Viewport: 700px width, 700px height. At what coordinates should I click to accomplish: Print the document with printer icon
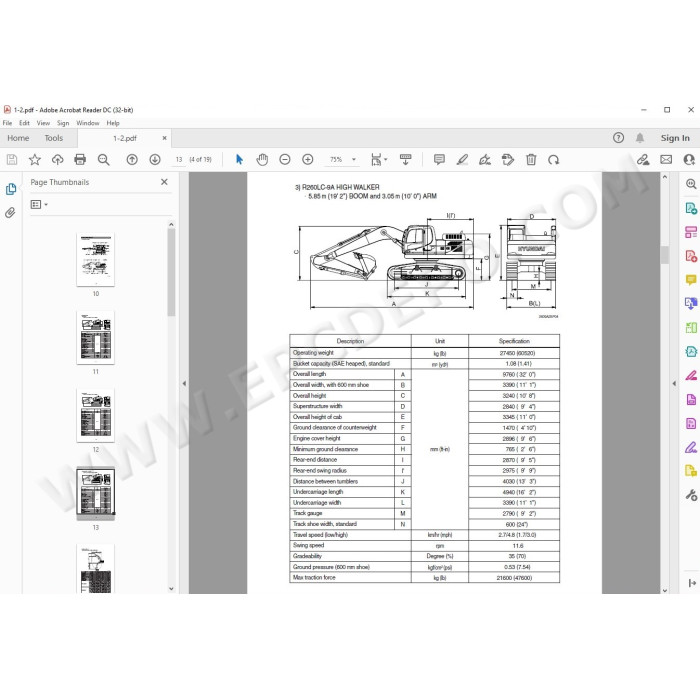[80, 159]
